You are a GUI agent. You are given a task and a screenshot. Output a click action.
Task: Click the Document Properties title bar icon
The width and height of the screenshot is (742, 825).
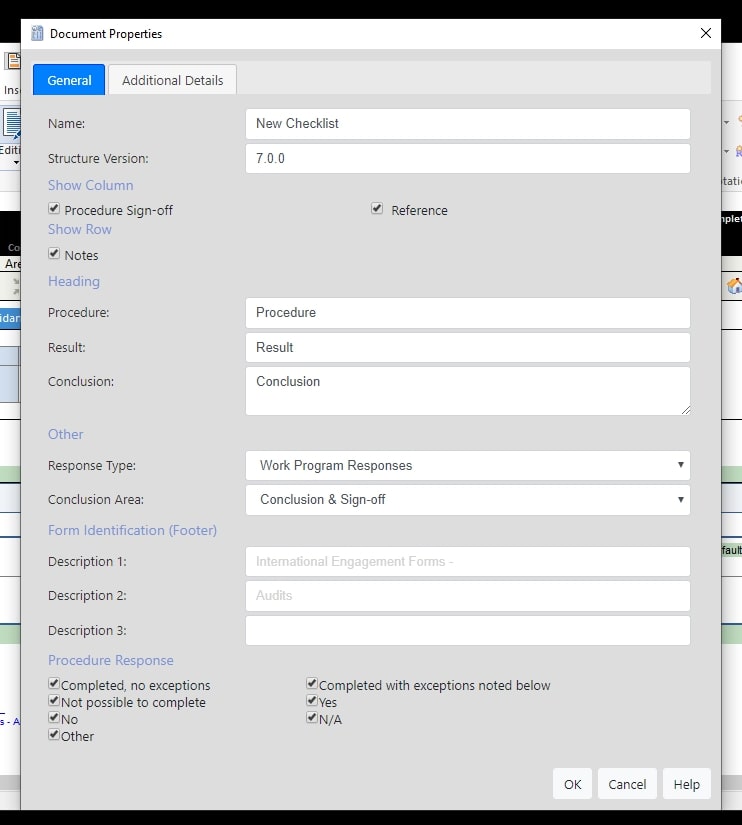click(x=38, y=33)
